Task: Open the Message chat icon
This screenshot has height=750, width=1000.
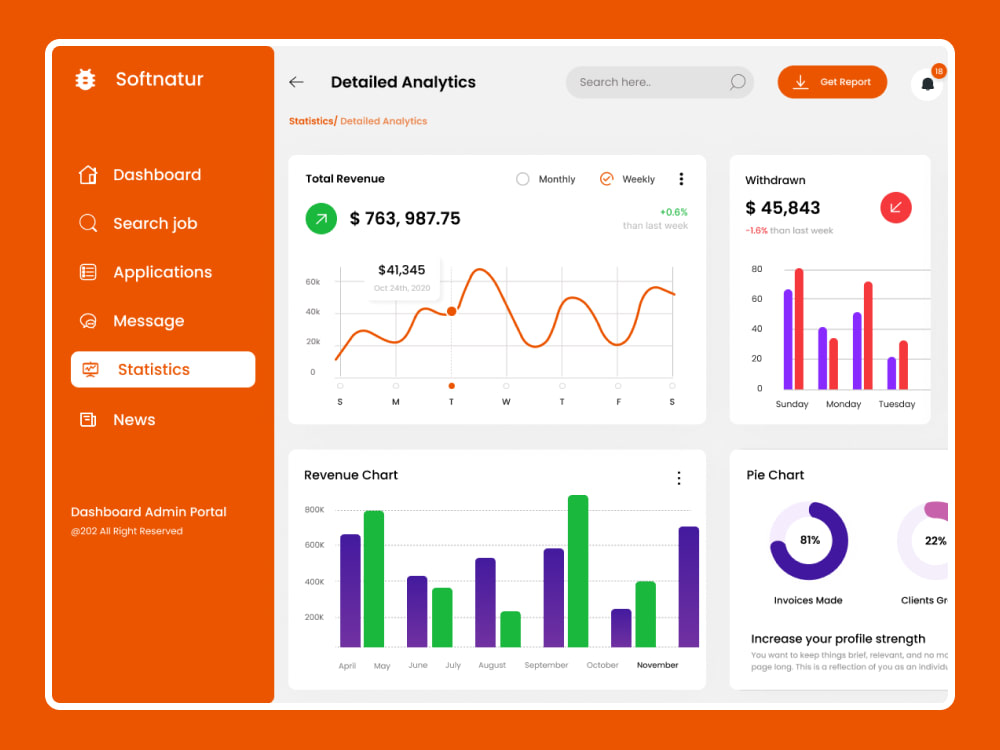Action: click(87, 321)
